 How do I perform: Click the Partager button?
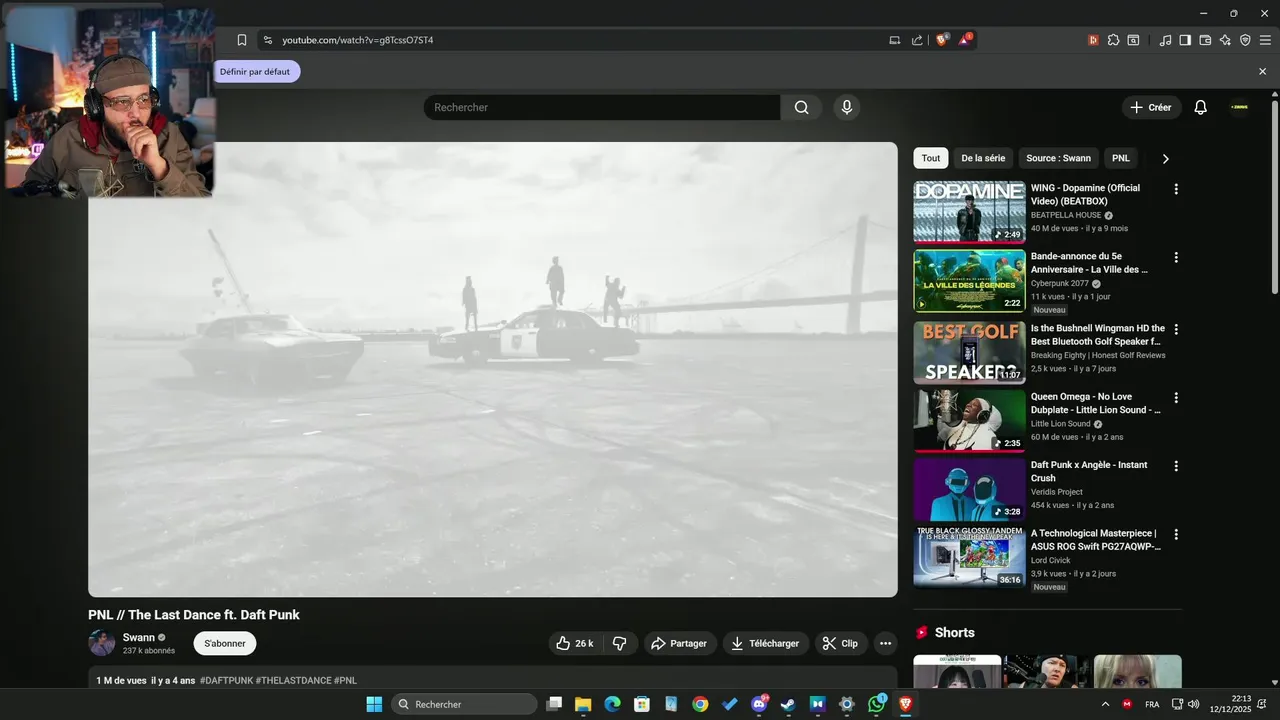pyautogui.click(x=680, y=643)
